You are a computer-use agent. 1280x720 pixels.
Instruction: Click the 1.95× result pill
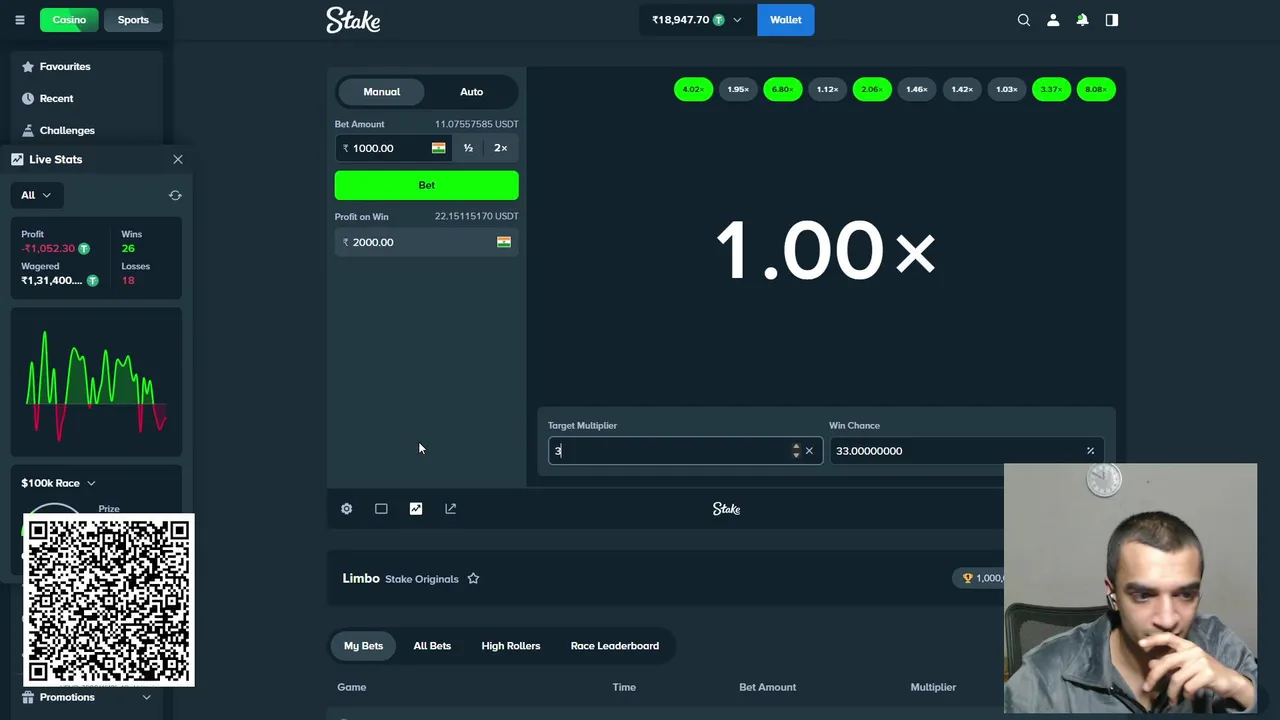(738, 90)
